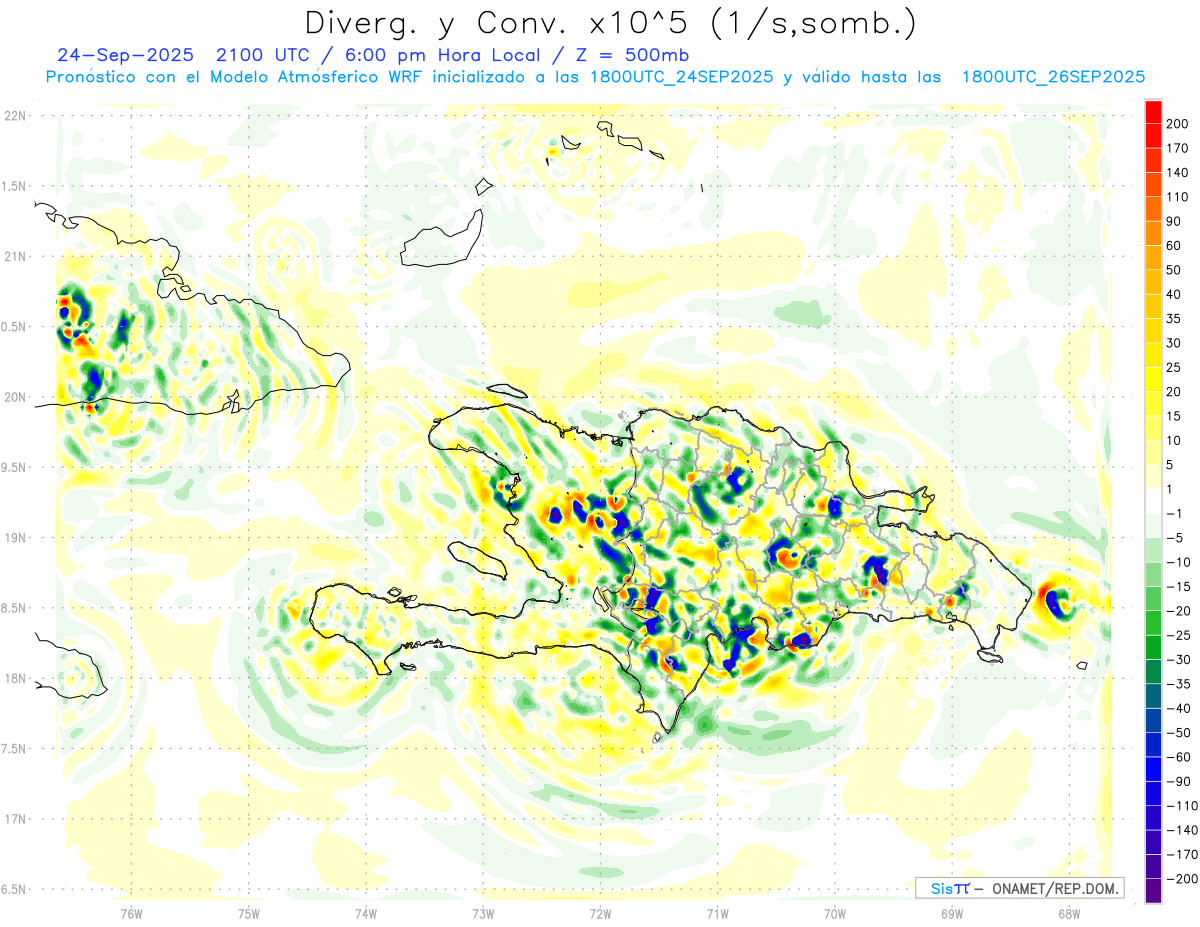The width and height of the screenshot is (1200, 927).
Task: Click the '0.5N' latitude label
Action: 13,327
